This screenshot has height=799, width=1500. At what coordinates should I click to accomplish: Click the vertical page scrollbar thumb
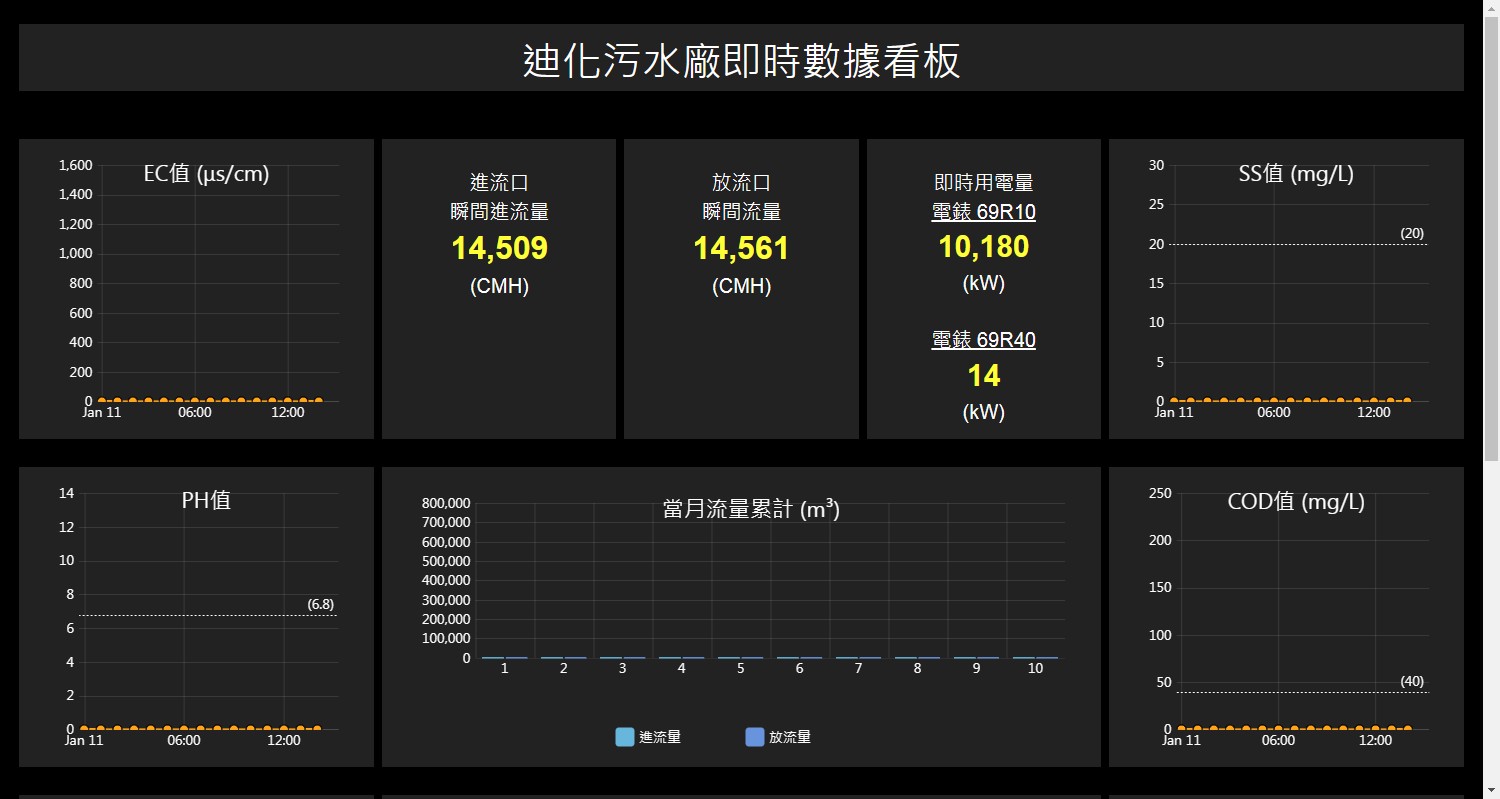(1491, 241)
